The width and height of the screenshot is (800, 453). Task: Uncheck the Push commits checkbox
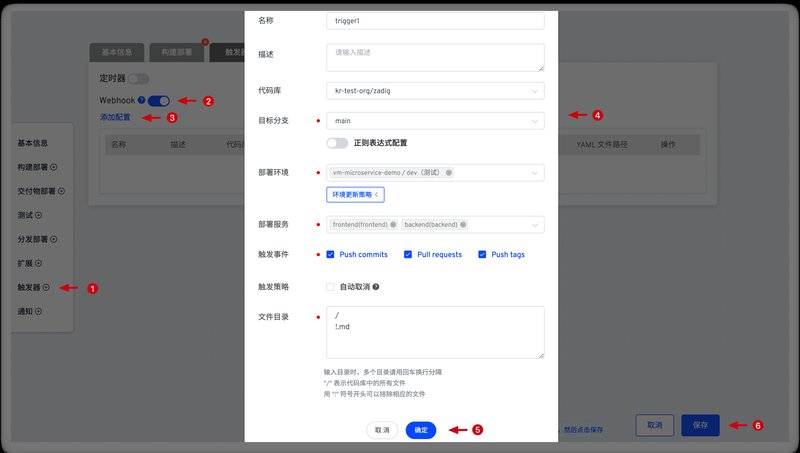[x=331, y=255]
